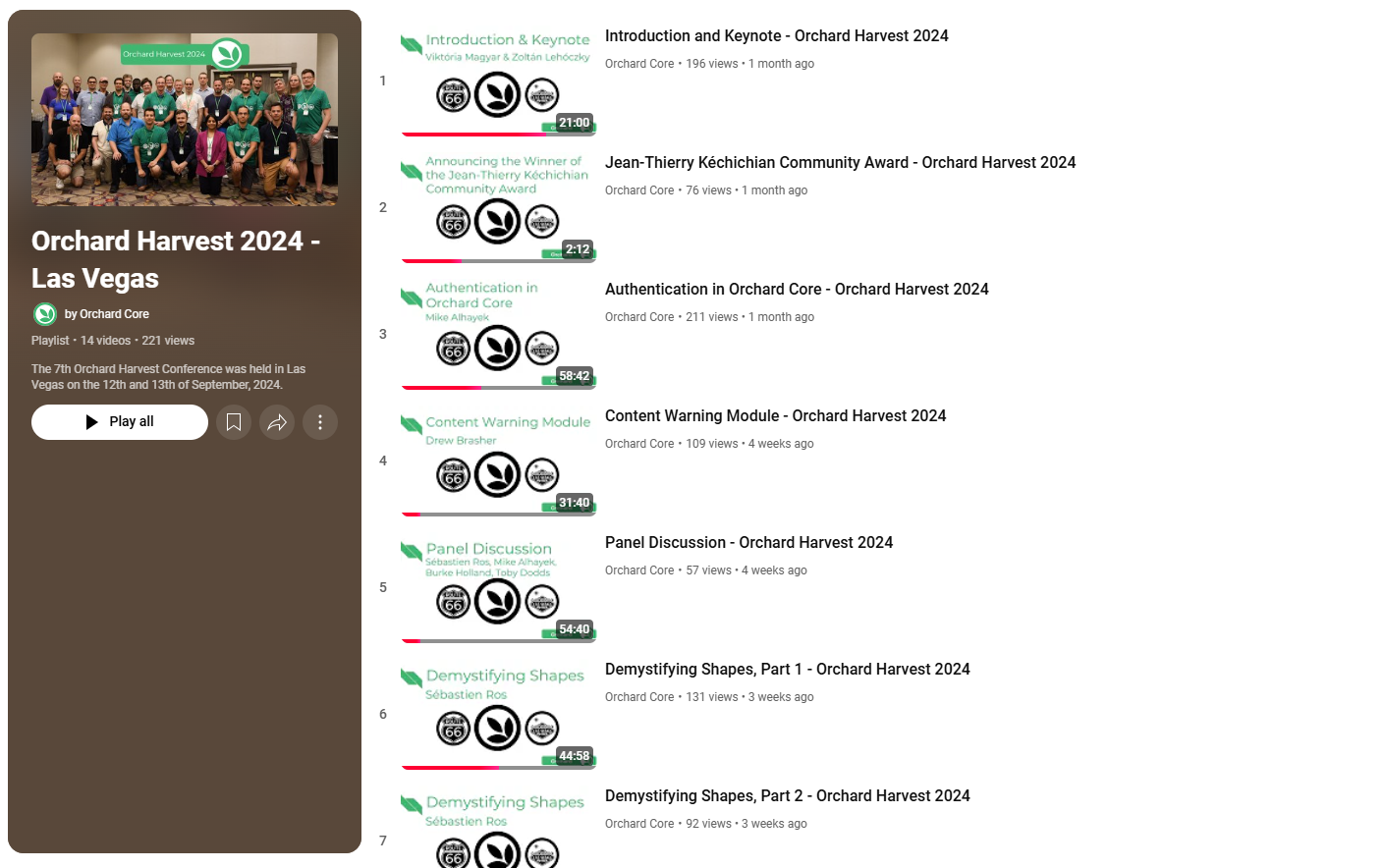
Task: Click Orchard Core channel under Authentication video
Action: tap(639, 317)
